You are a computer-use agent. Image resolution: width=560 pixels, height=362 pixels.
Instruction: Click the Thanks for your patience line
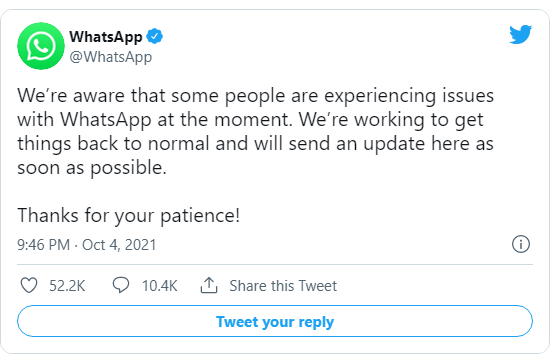click(129, 216)
